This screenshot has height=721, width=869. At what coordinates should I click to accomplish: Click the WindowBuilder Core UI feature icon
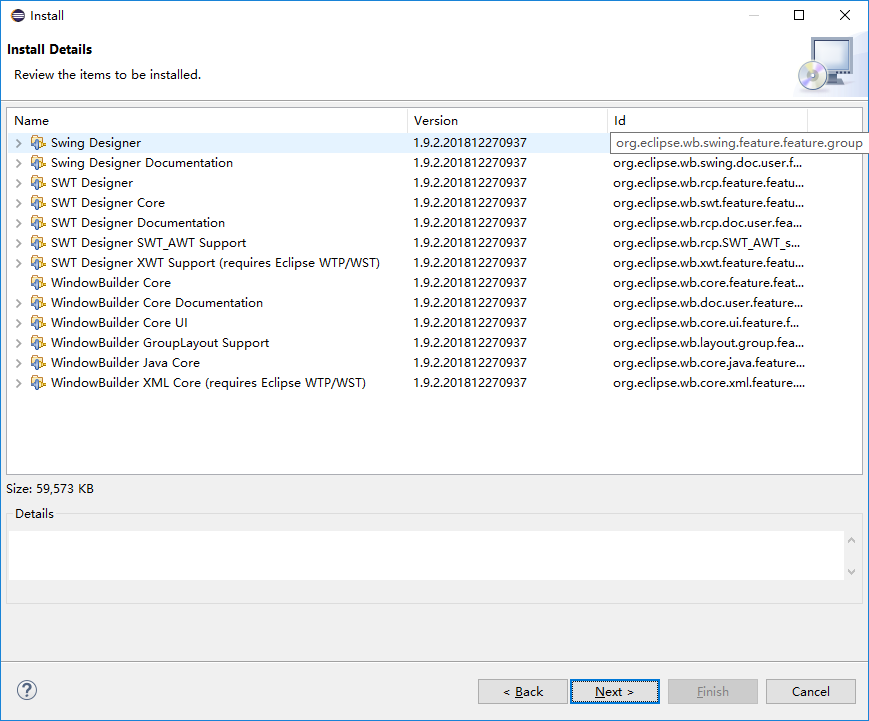(38, 323)
